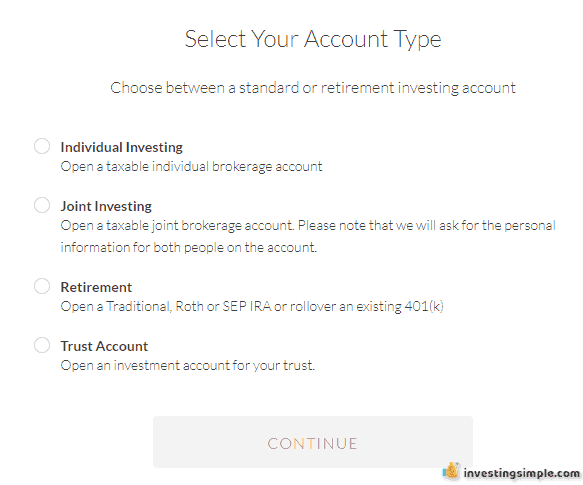Choose the Trust Account radio button
Viewport: 583px width, 485px height.
[42, 345]
